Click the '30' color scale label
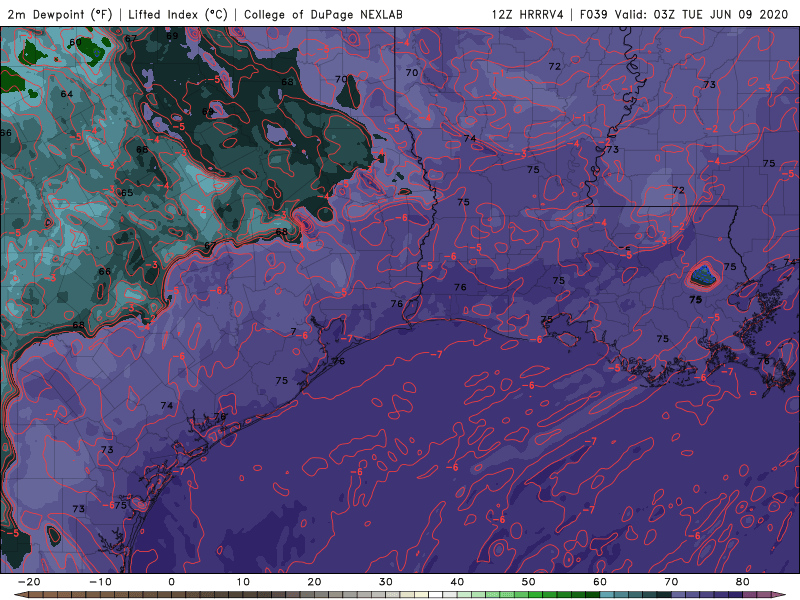Screen dimensions: 800x600 point(386,582)
